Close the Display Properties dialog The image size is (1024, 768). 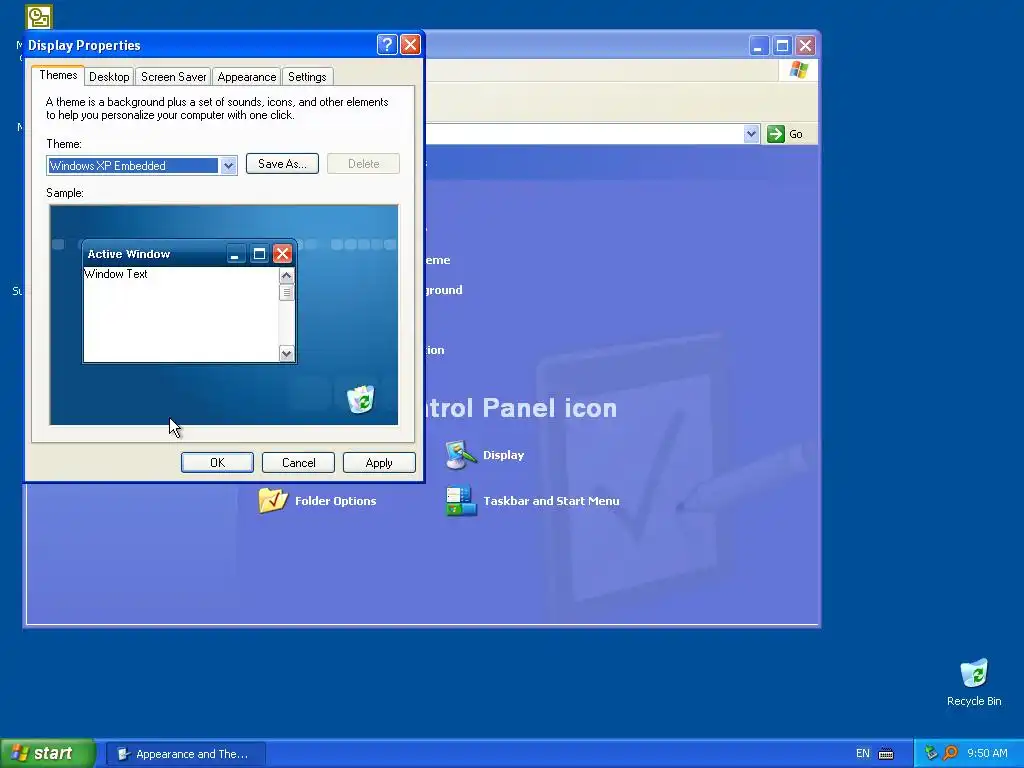click(410, 44)
